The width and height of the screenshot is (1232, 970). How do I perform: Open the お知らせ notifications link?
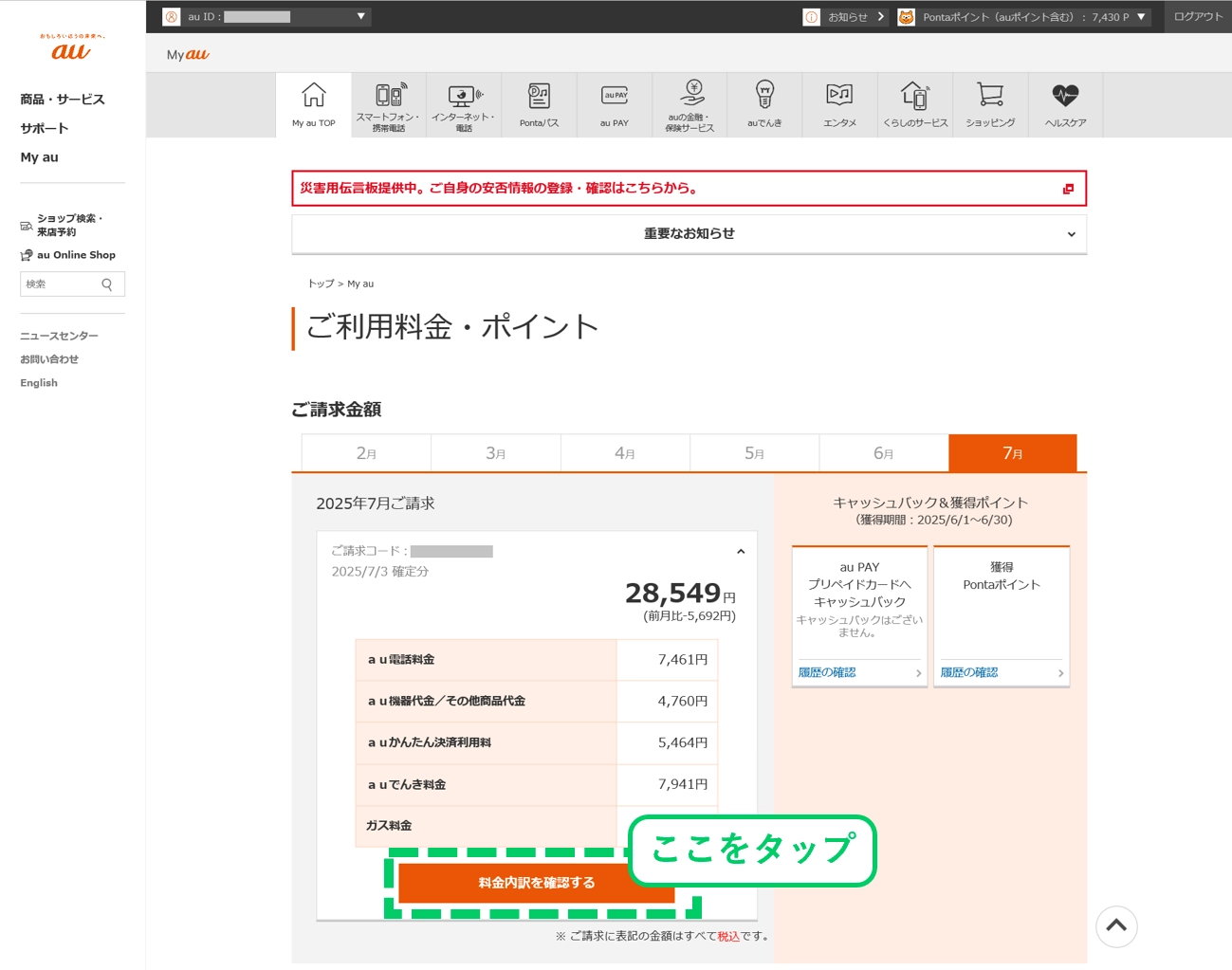pyautogui.click(x=855, y=17)
